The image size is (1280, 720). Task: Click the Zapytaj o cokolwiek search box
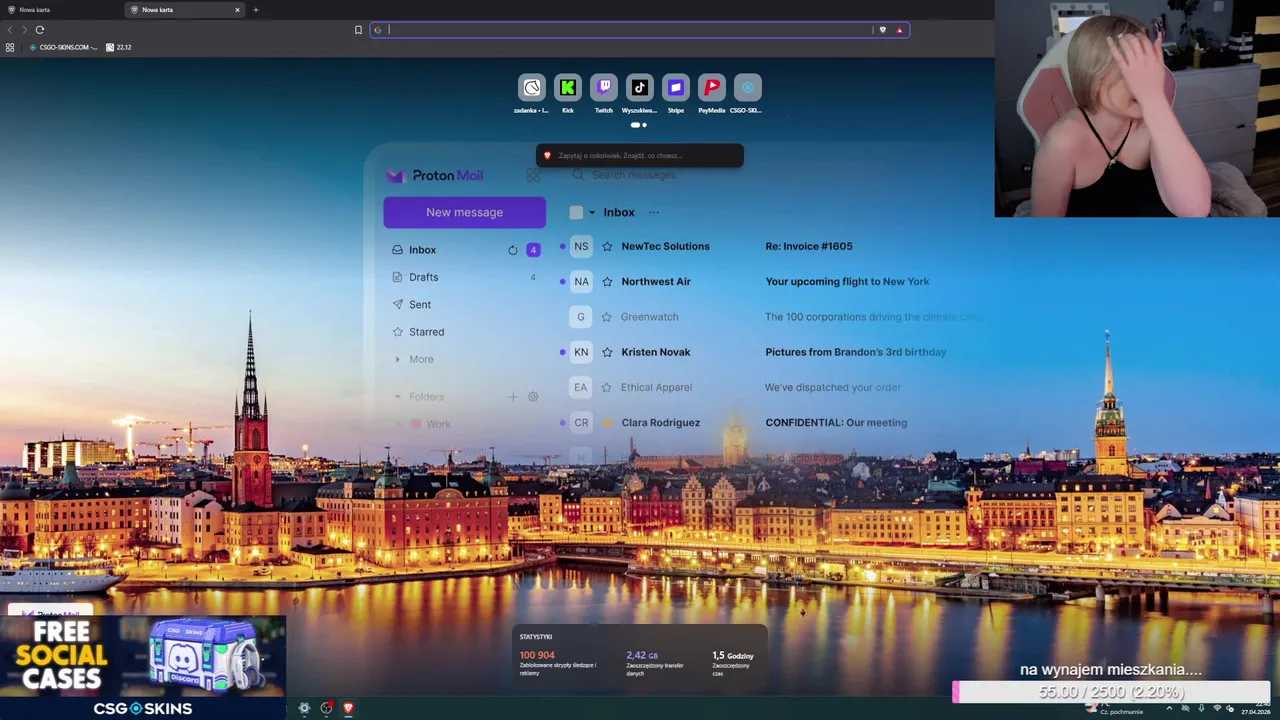tap(640, 156)
